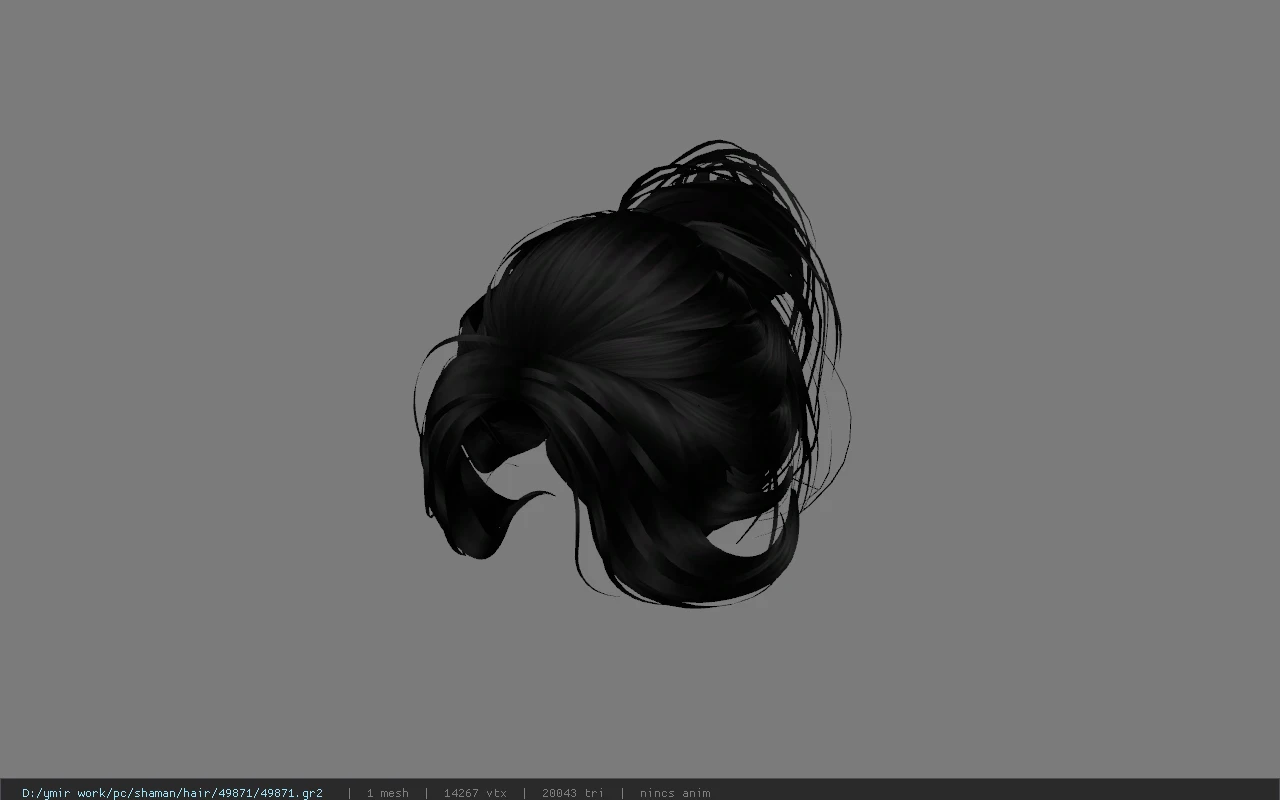Click the '20043 tri' triangle count
This screenshot has height=800, width=1280.
572,793
